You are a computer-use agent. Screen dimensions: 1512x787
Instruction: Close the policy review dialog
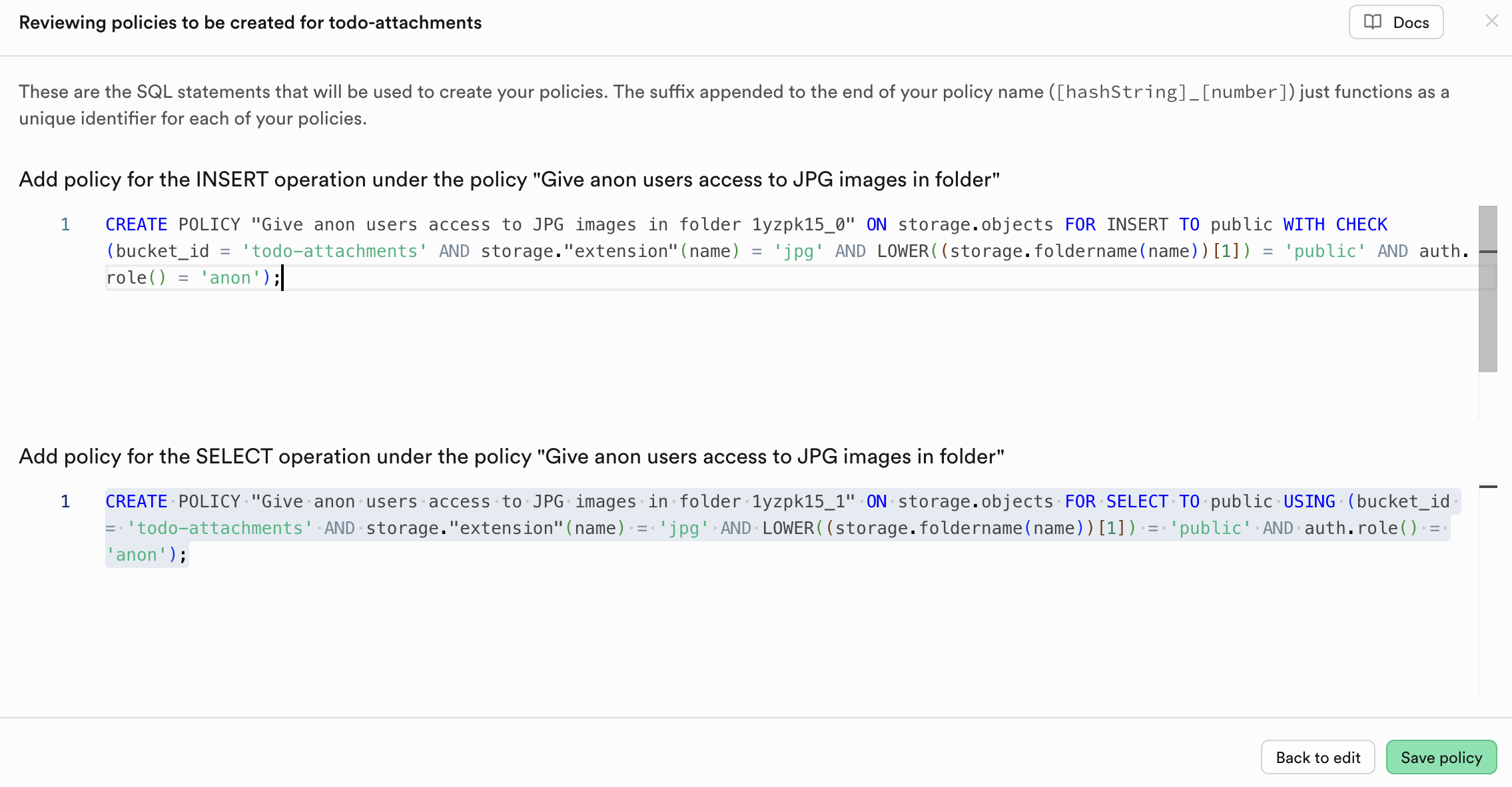(x=1491, y=21)
